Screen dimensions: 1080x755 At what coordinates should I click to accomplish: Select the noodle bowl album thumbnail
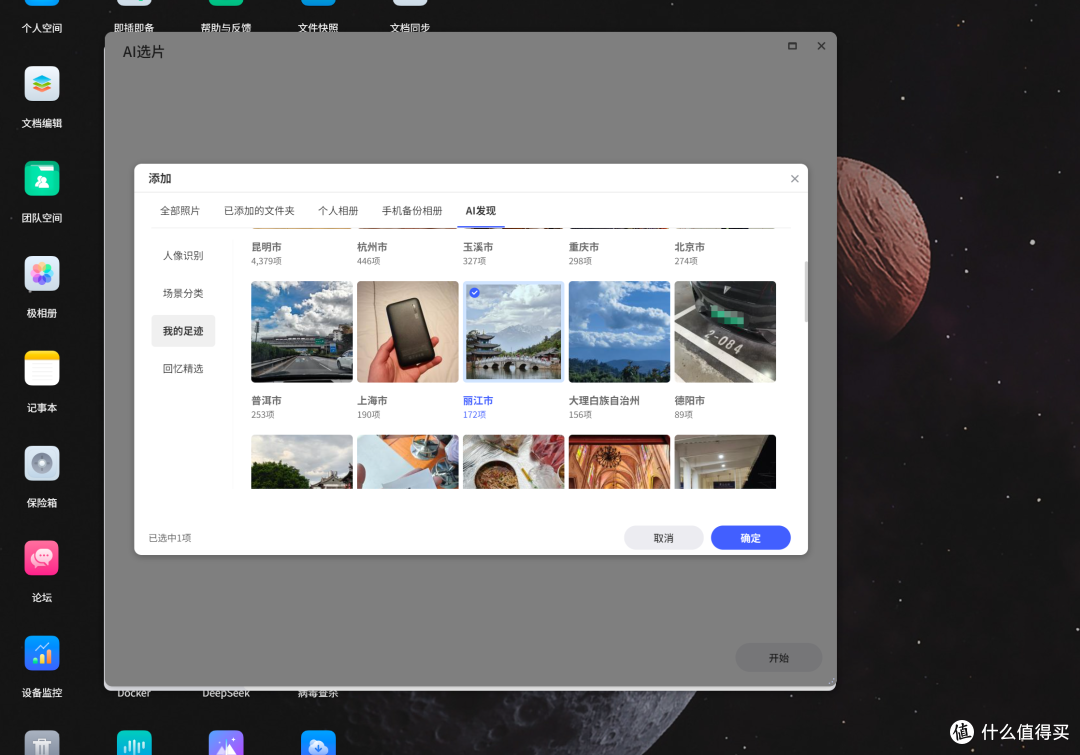514,462
